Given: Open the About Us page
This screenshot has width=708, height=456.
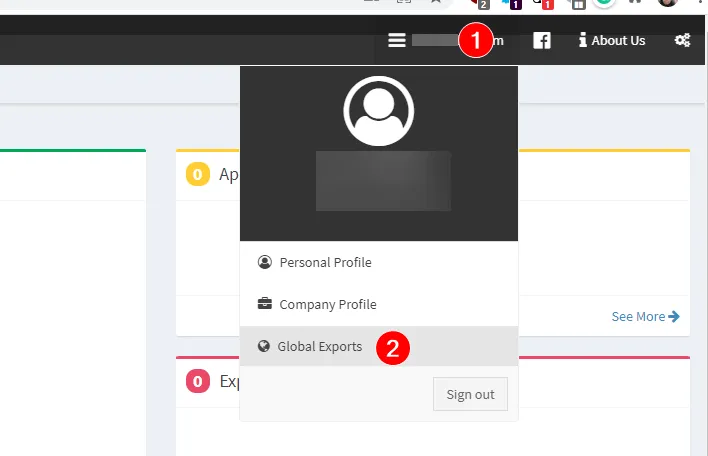Looking at the screenshot, I should [x=618, y=40].
